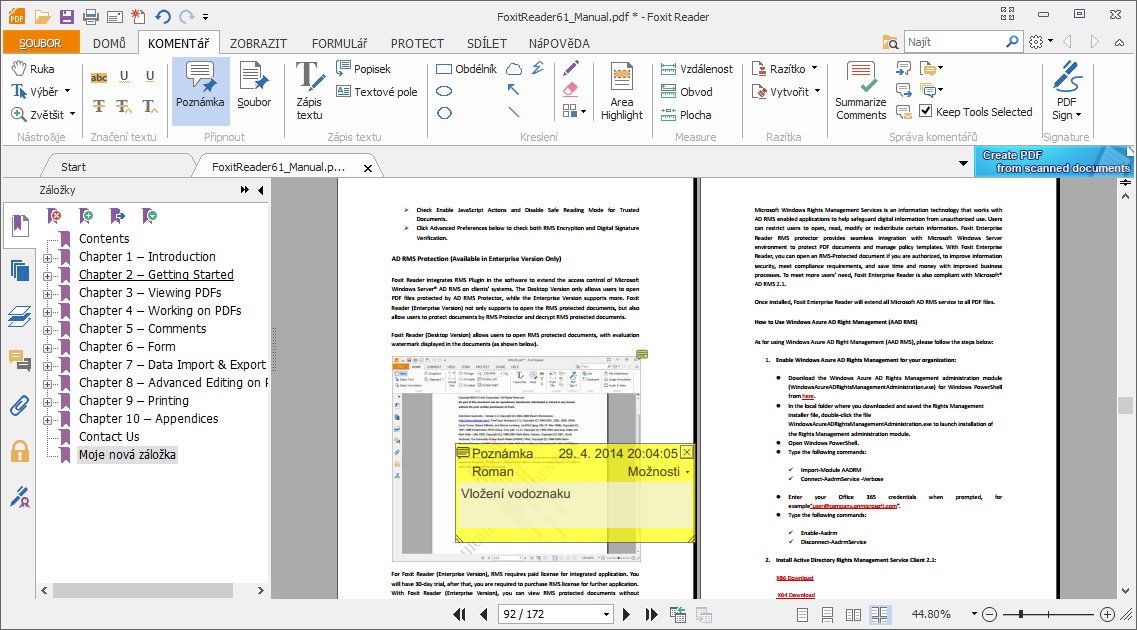
Task: Expand the Chapter 5 – Comments bookmark
Action: (x=47, y=330)
